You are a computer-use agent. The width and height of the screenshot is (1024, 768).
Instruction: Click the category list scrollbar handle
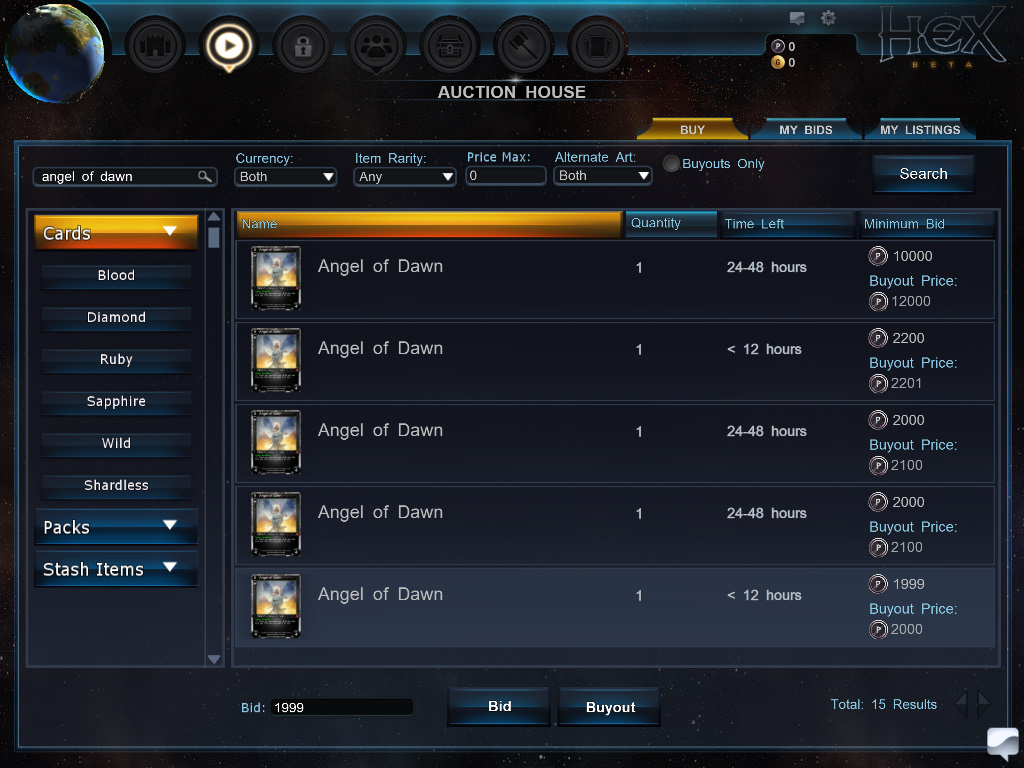point(214,236)
